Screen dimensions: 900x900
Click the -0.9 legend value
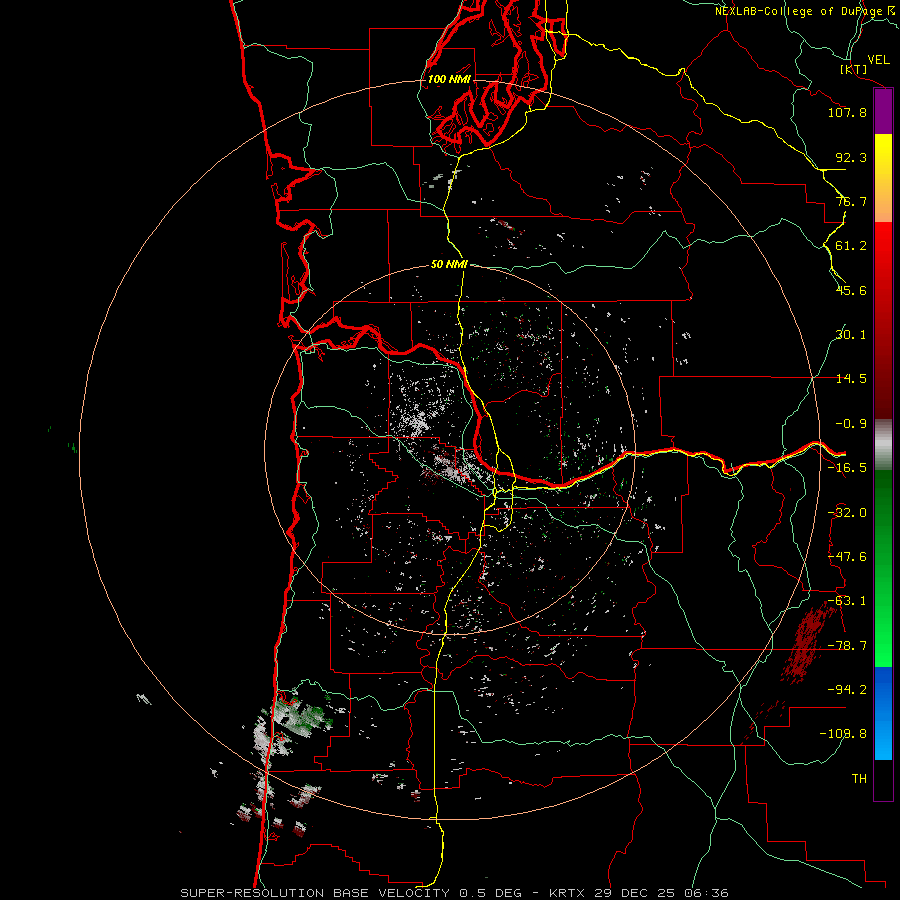tap(851, 424)
